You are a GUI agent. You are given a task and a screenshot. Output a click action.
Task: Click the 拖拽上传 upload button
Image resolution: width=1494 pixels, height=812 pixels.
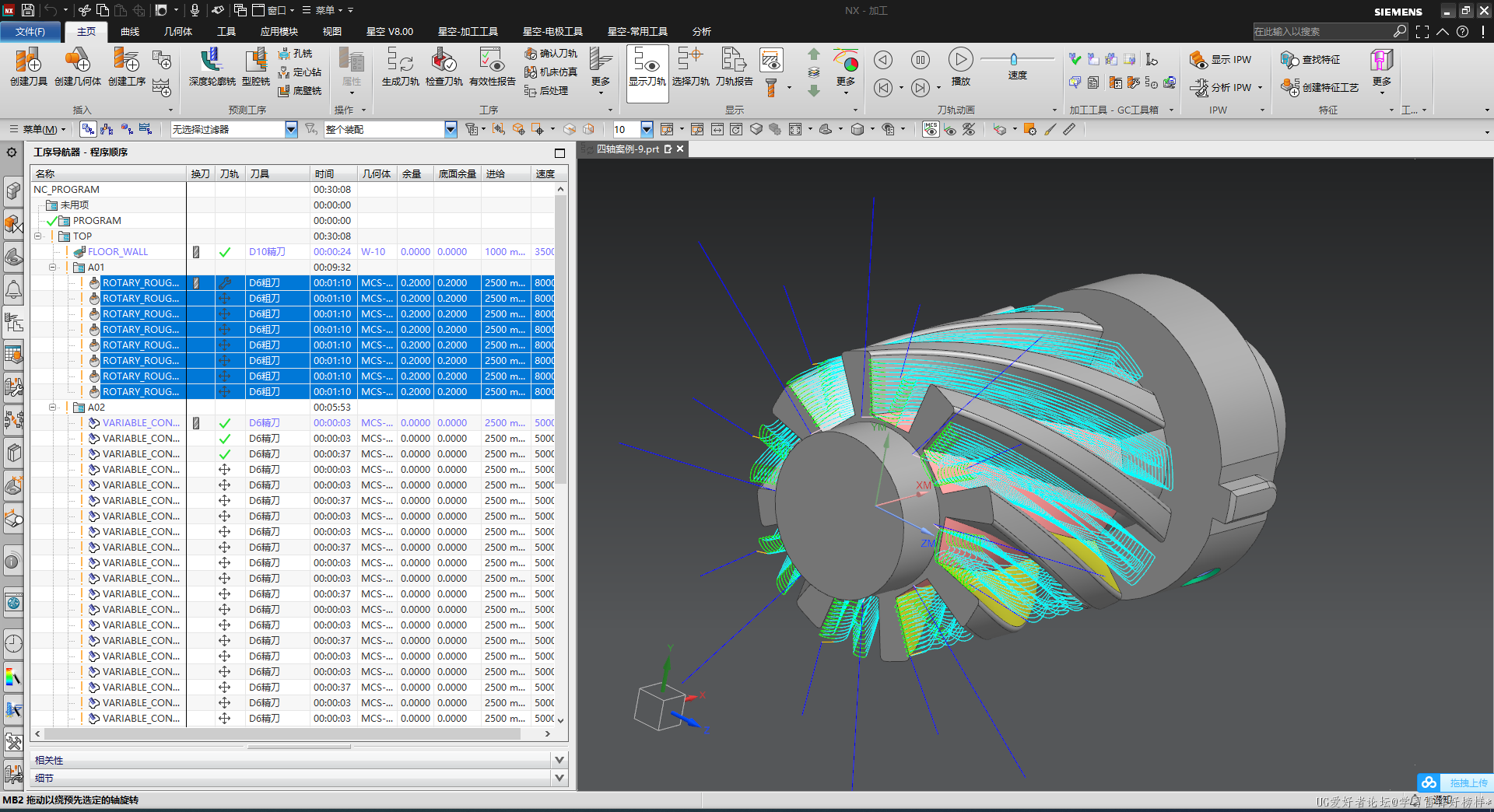pyautogui.click(x=1454, y=782)
